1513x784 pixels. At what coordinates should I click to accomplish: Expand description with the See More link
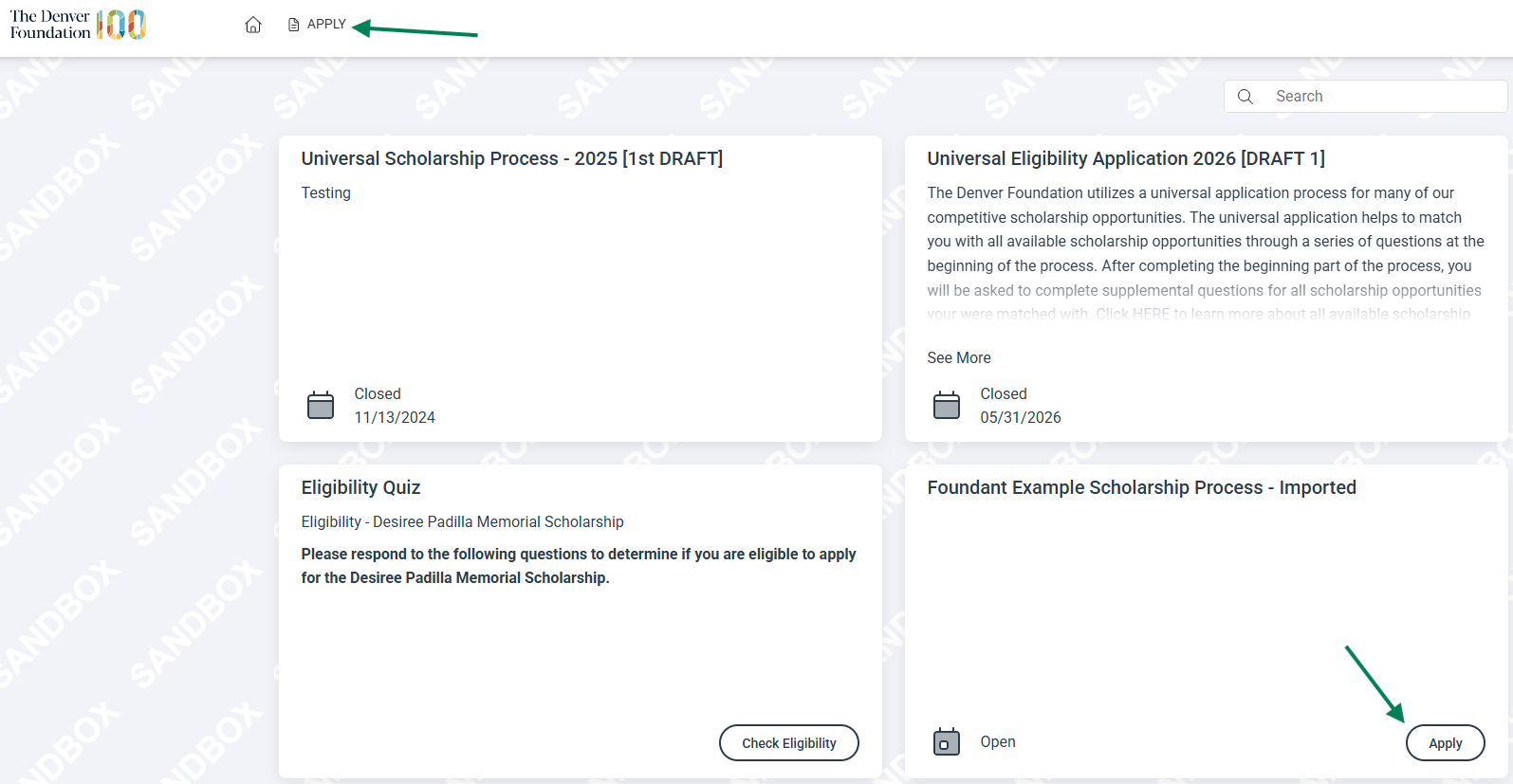click(x=959, y=357)
